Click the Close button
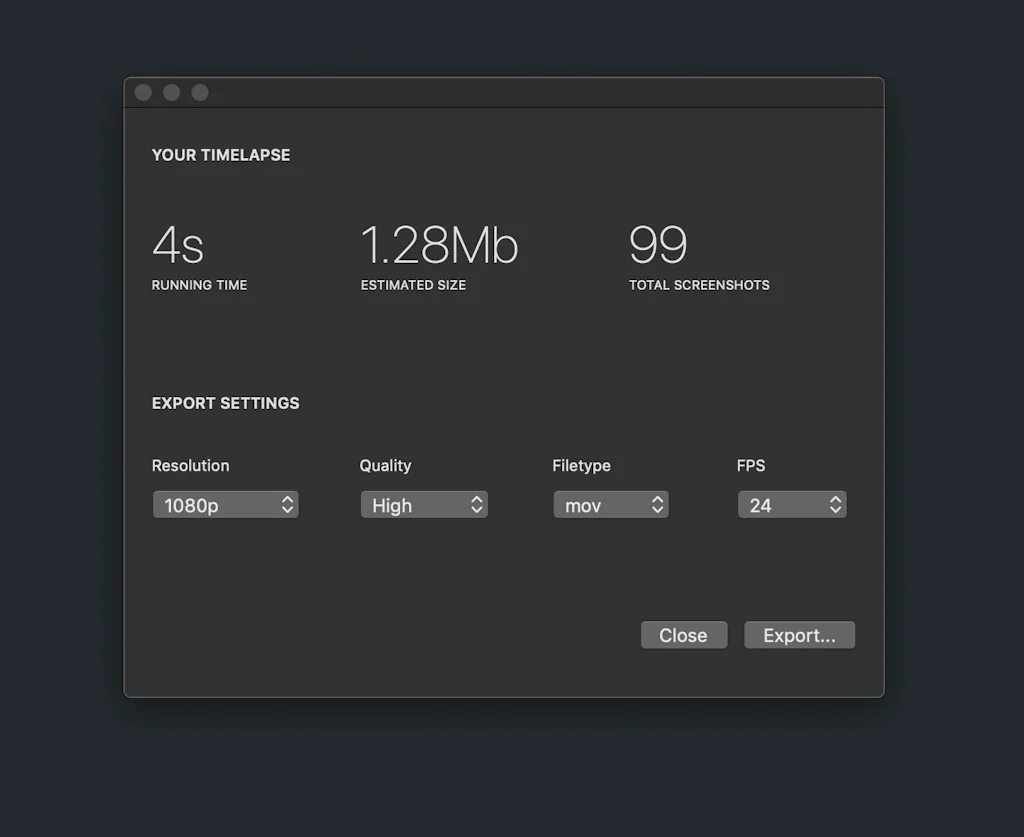The height and width of the screenshot is (837, 1024). coord(684,635)
